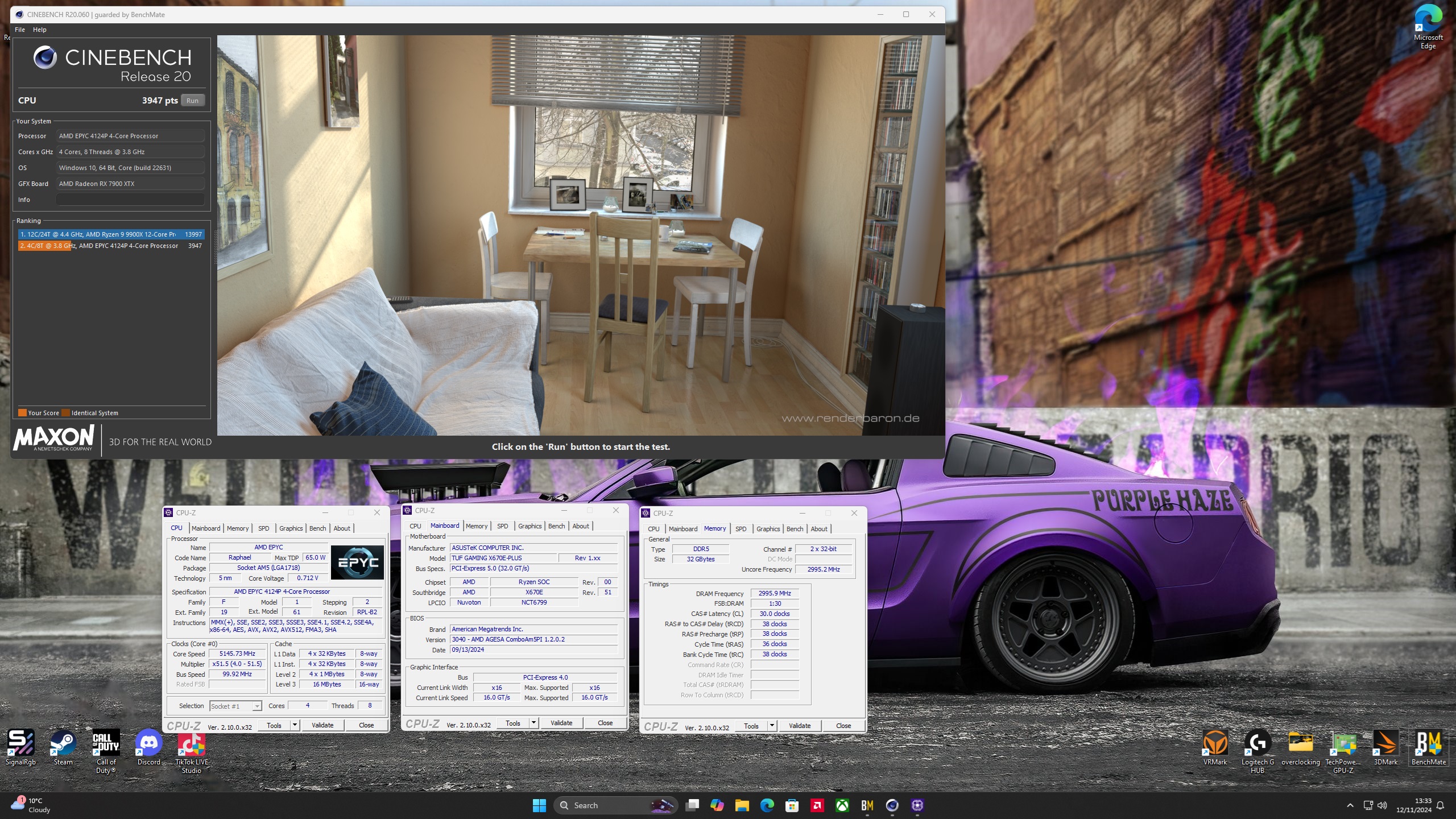Click Tools button in the CPU-Z window showing the Memory tab
1456x819 pixels.
click(x=751, y=725)
